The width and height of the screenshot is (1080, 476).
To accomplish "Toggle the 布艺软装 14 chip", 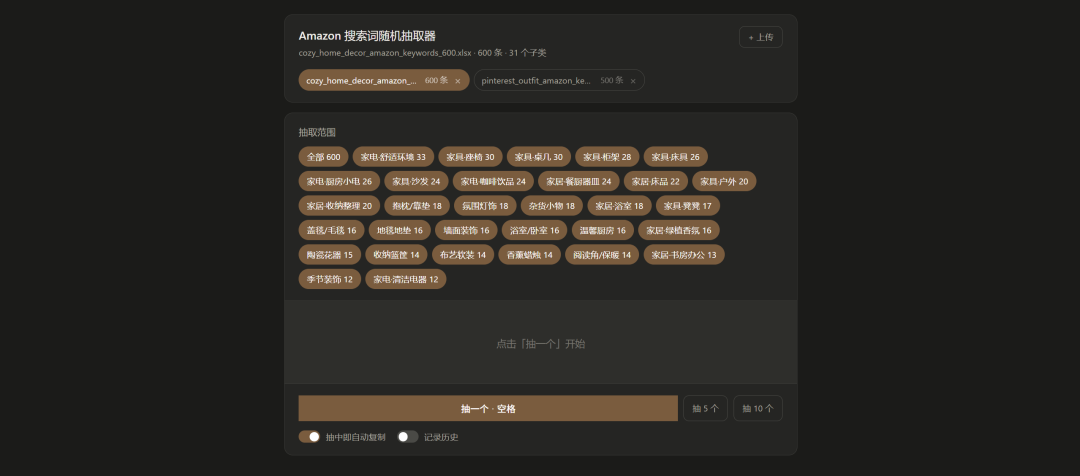I will point(463,255).
